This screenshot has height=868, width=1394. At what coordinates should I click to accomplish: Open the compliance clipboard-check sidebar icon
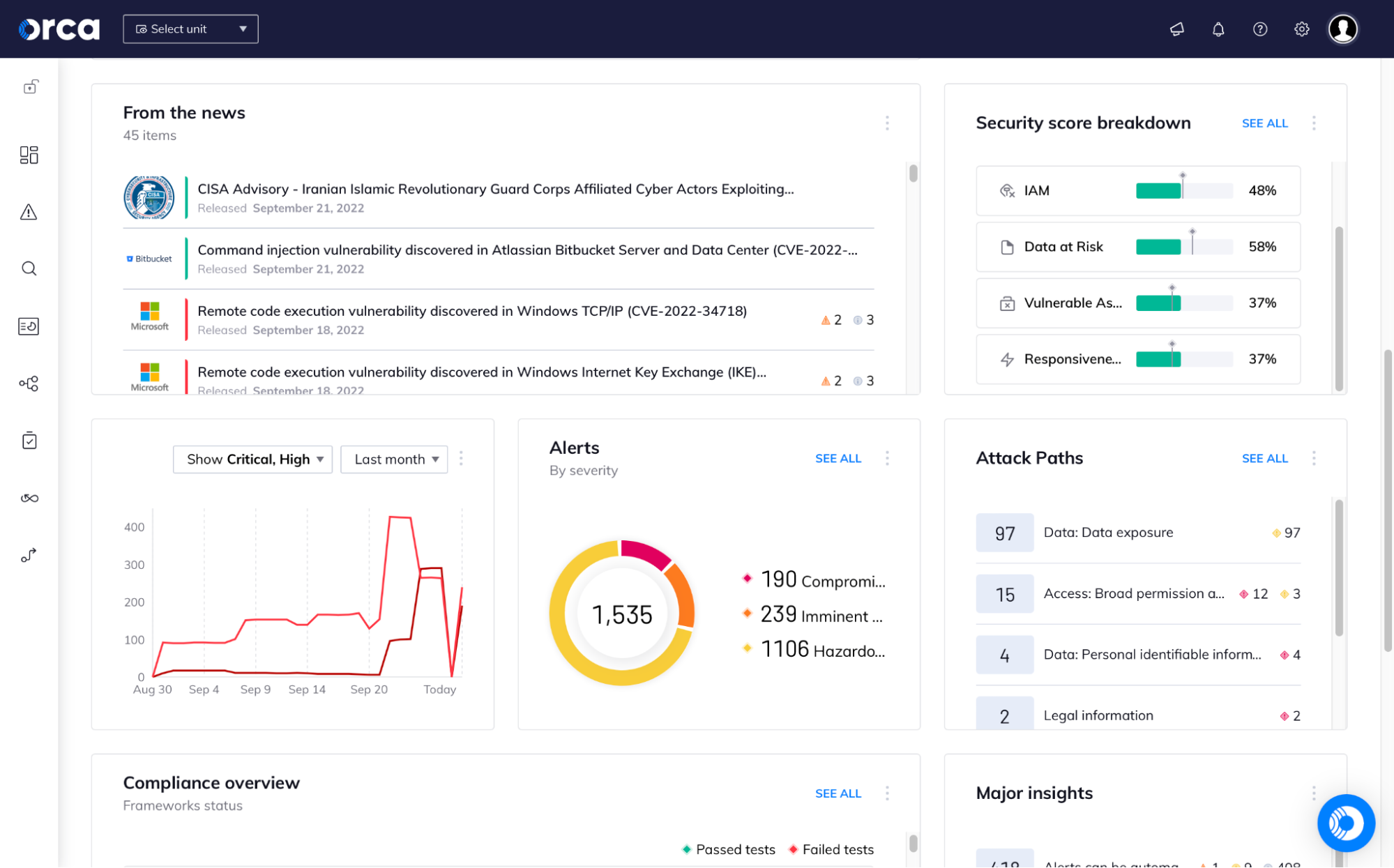point(29,440)
